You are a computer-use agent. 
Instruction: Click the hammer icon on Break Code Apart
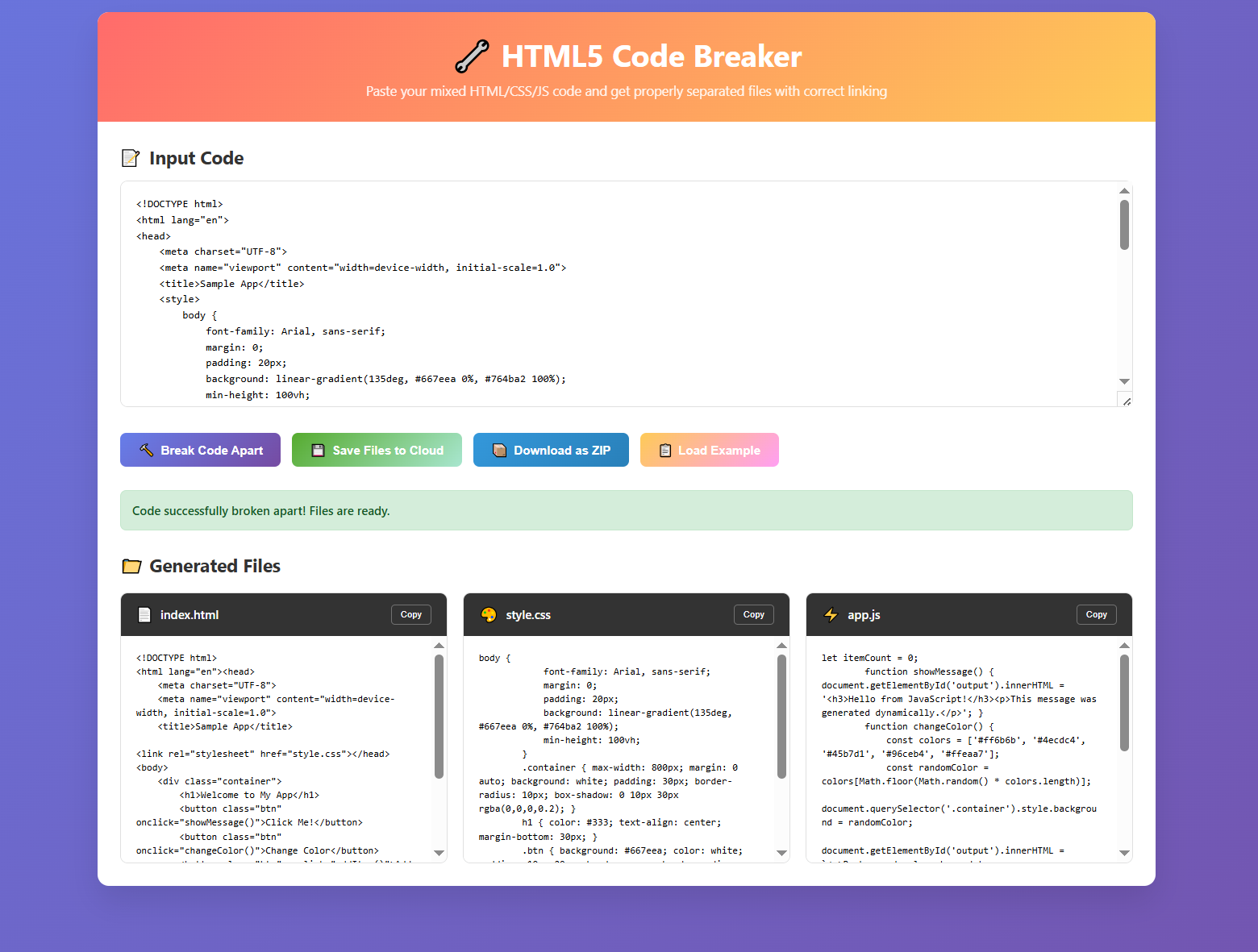(146, 450)
